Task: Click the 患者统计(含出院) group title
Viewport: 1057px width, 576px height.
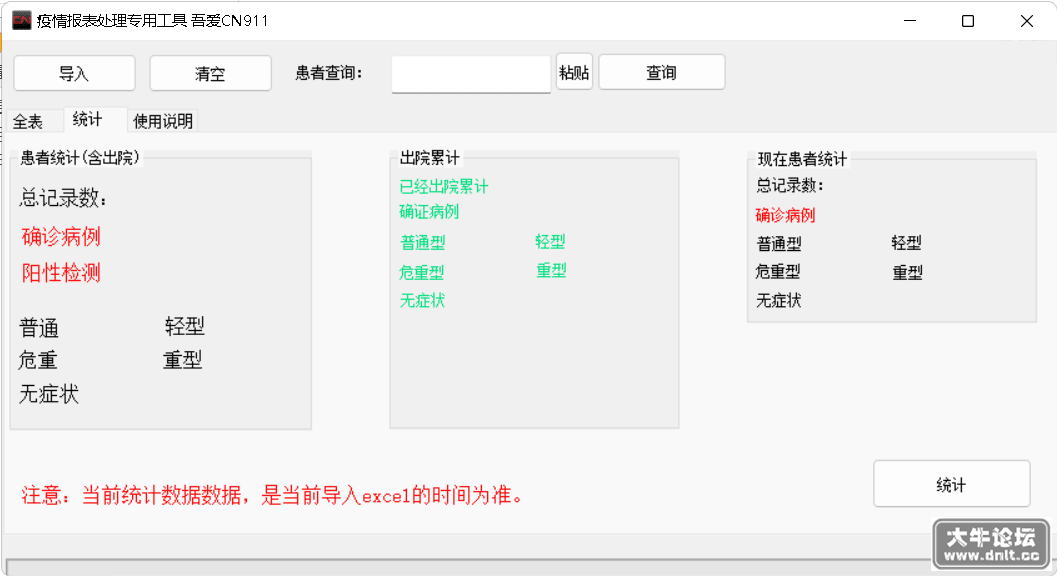Action: tap(80, 158)
